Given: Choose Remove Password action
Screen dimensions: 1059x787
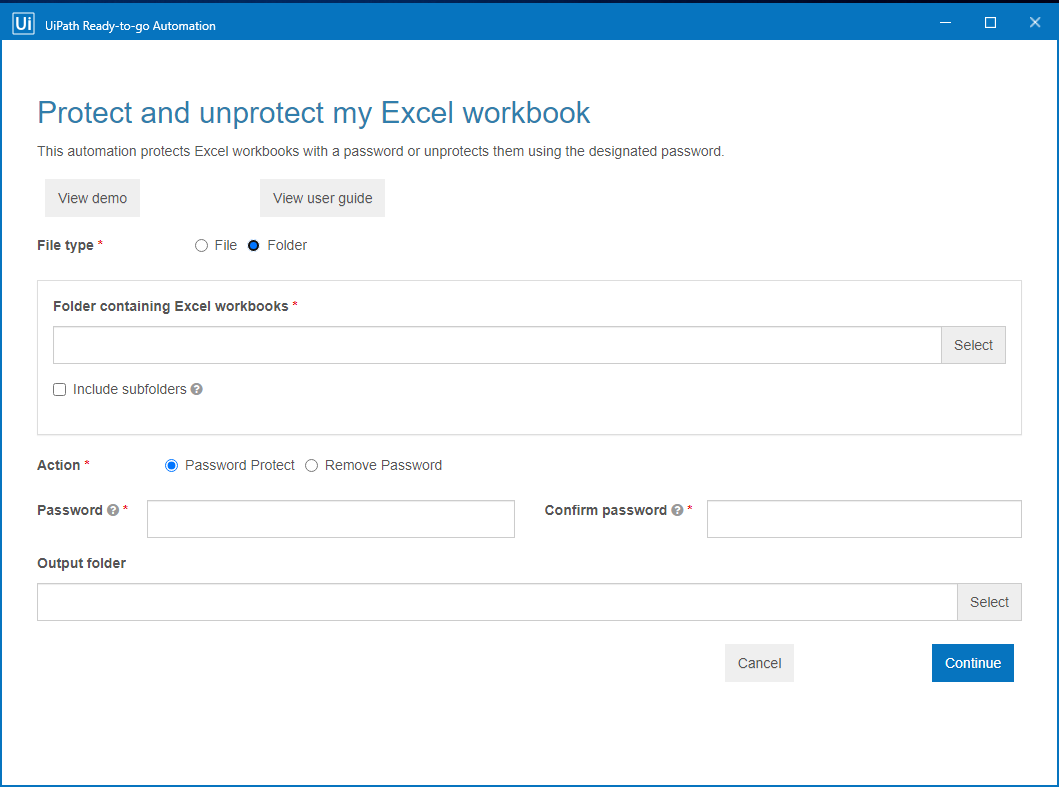Looking at the screenshot, I should tap(311, 465).
